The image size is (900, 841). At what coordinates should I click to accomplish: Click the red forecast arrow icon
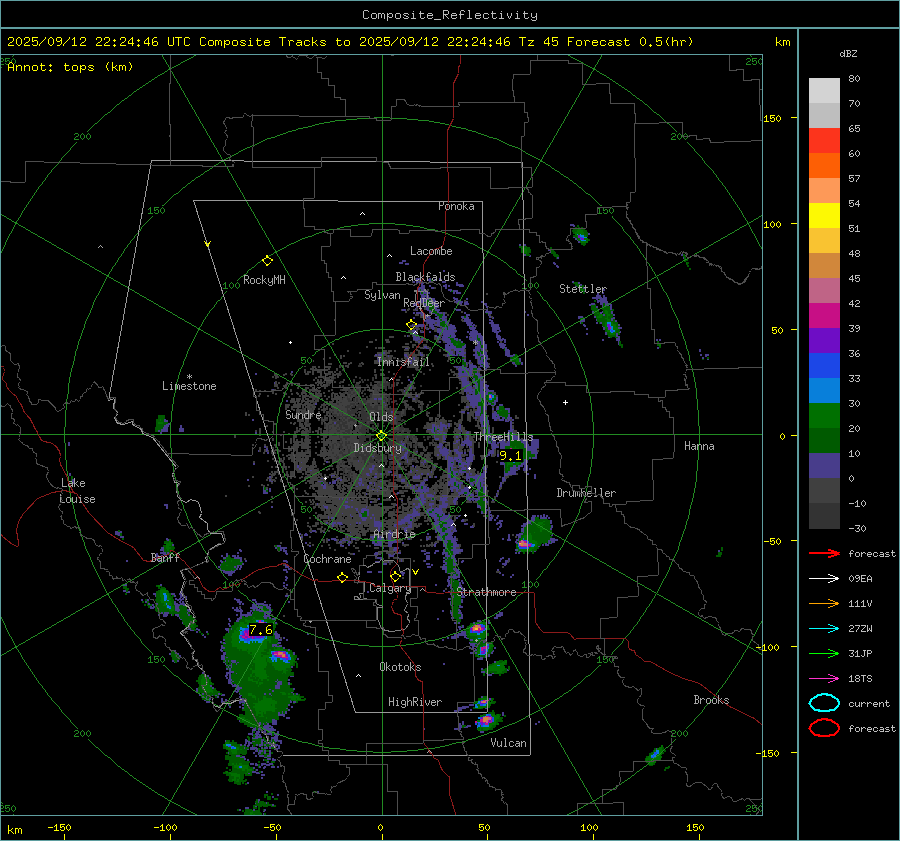(824, 553)
